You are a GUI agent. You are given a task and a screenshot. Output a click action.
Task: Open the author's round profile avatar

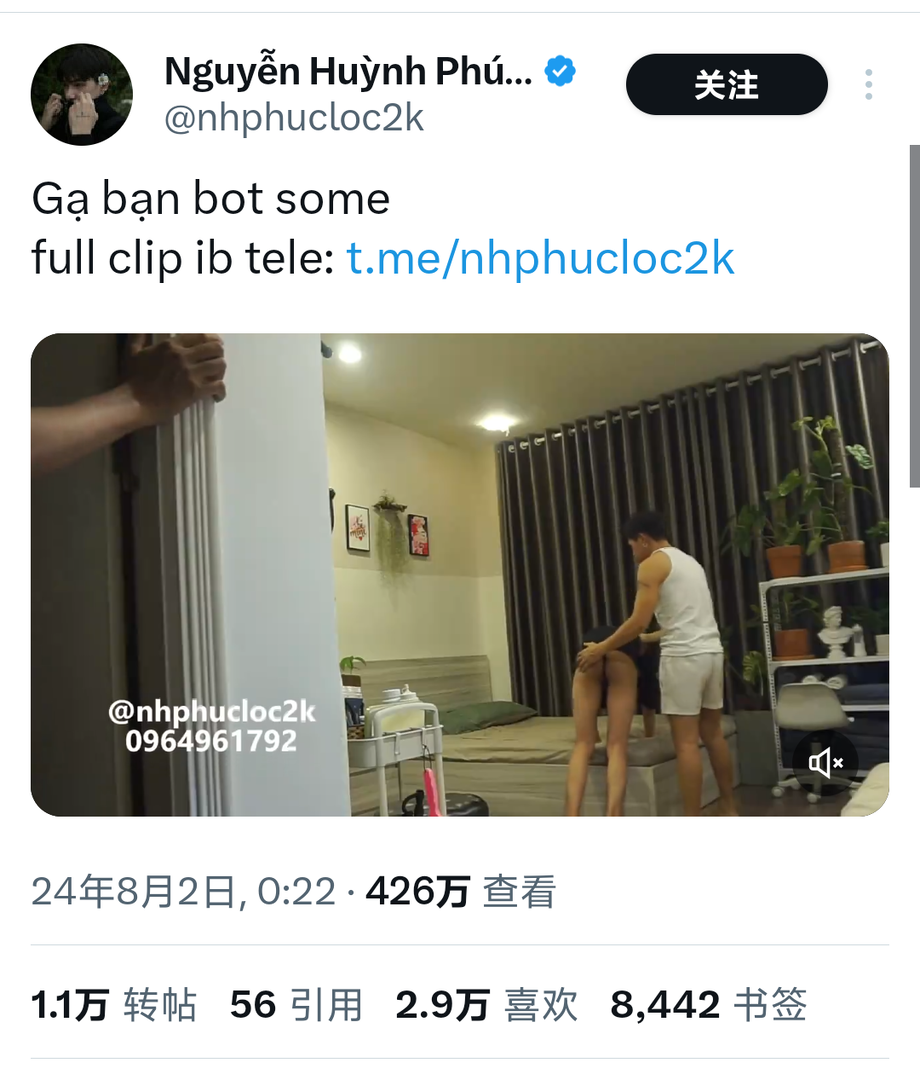(x=81, y=94)
